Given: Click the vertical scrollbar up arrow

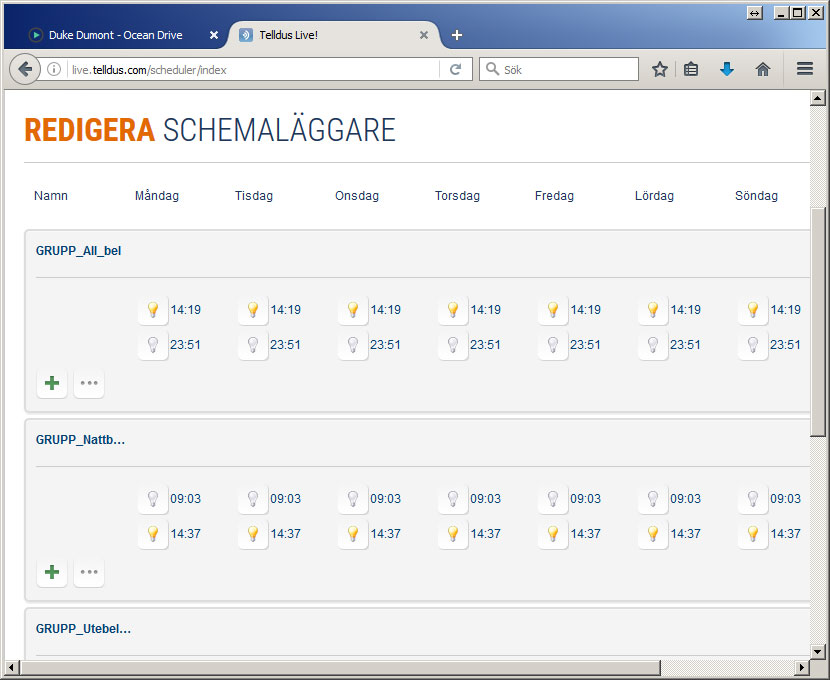Looking at the screenshot, I should [x=818, y=98].
